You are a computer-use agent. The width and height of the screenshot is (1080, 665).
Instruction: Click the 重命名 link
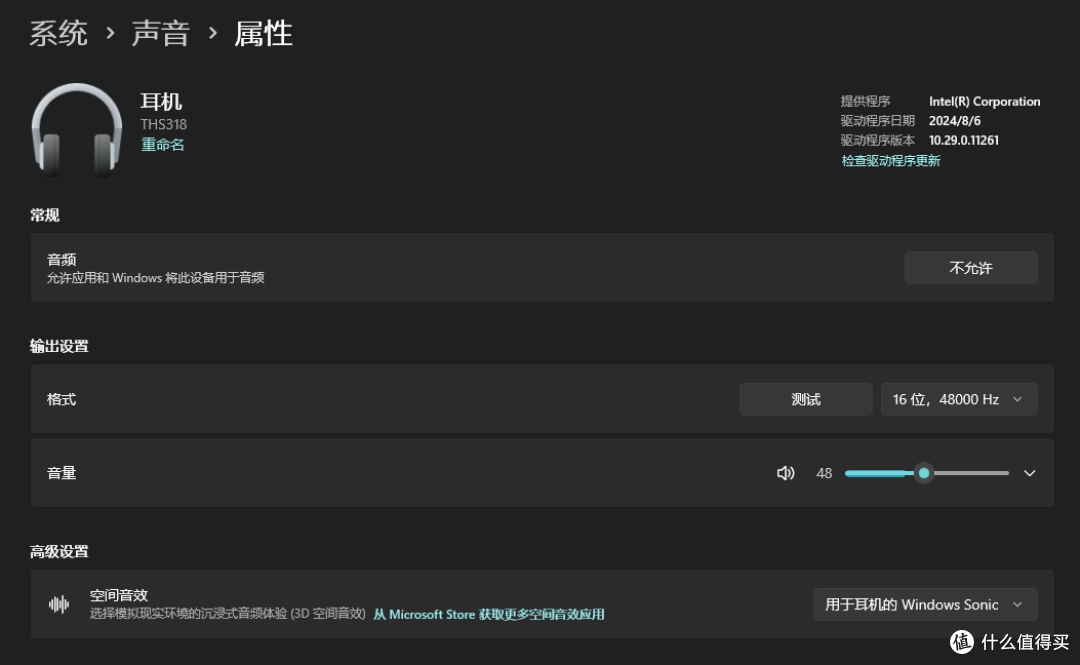[163, 145]
